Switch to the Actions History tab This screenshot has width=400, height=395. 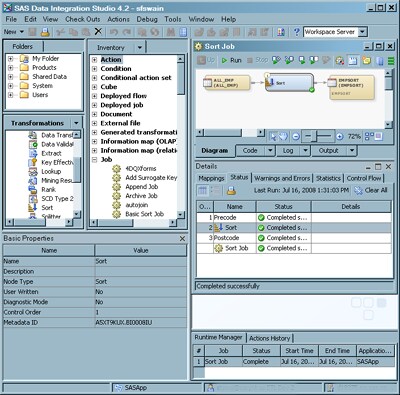[269, 338]
